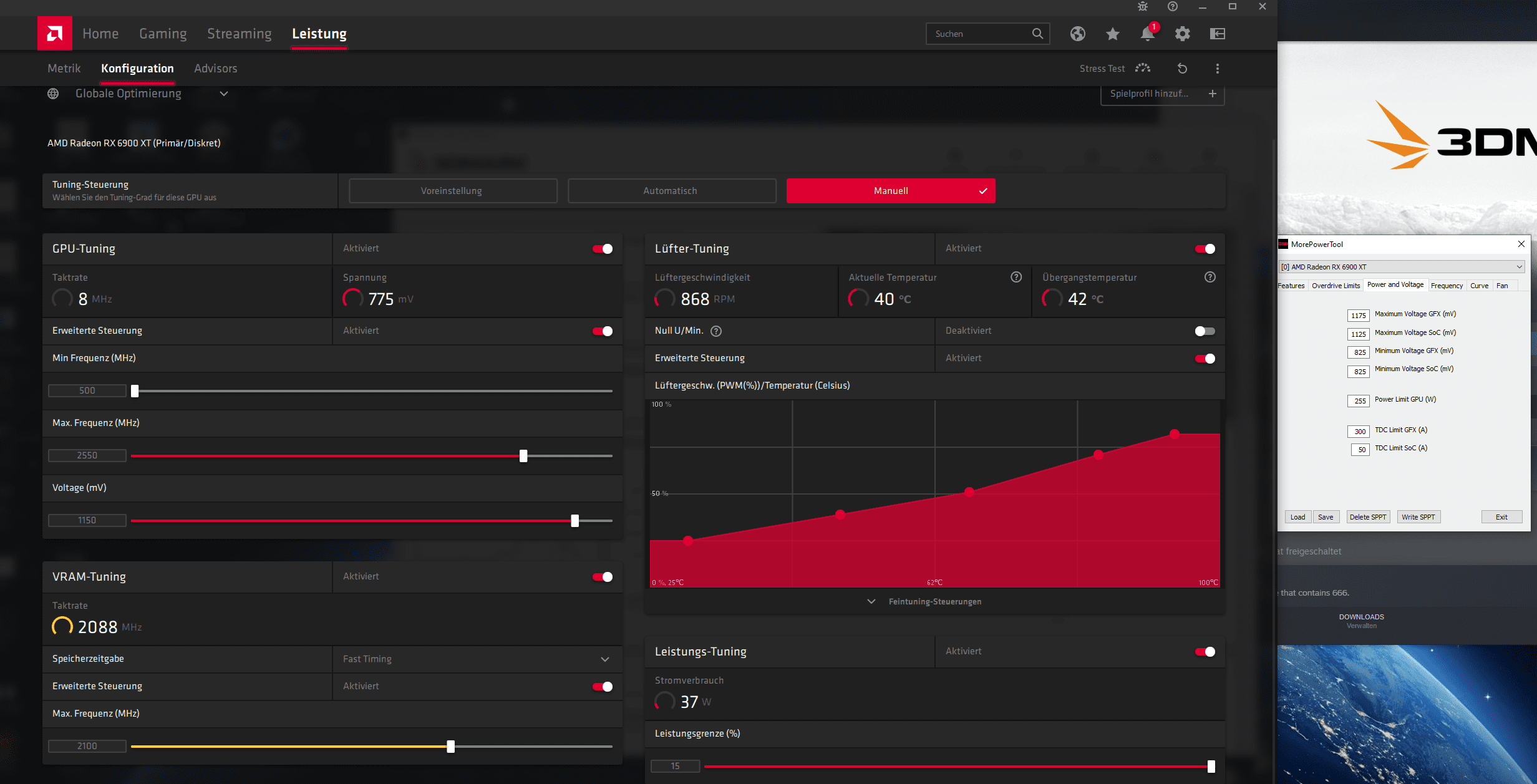Image resolution: width=1537 pixels, height=784 pixels.
Task: Toggle GPU-Tuning switch
Action: [603, 249]
